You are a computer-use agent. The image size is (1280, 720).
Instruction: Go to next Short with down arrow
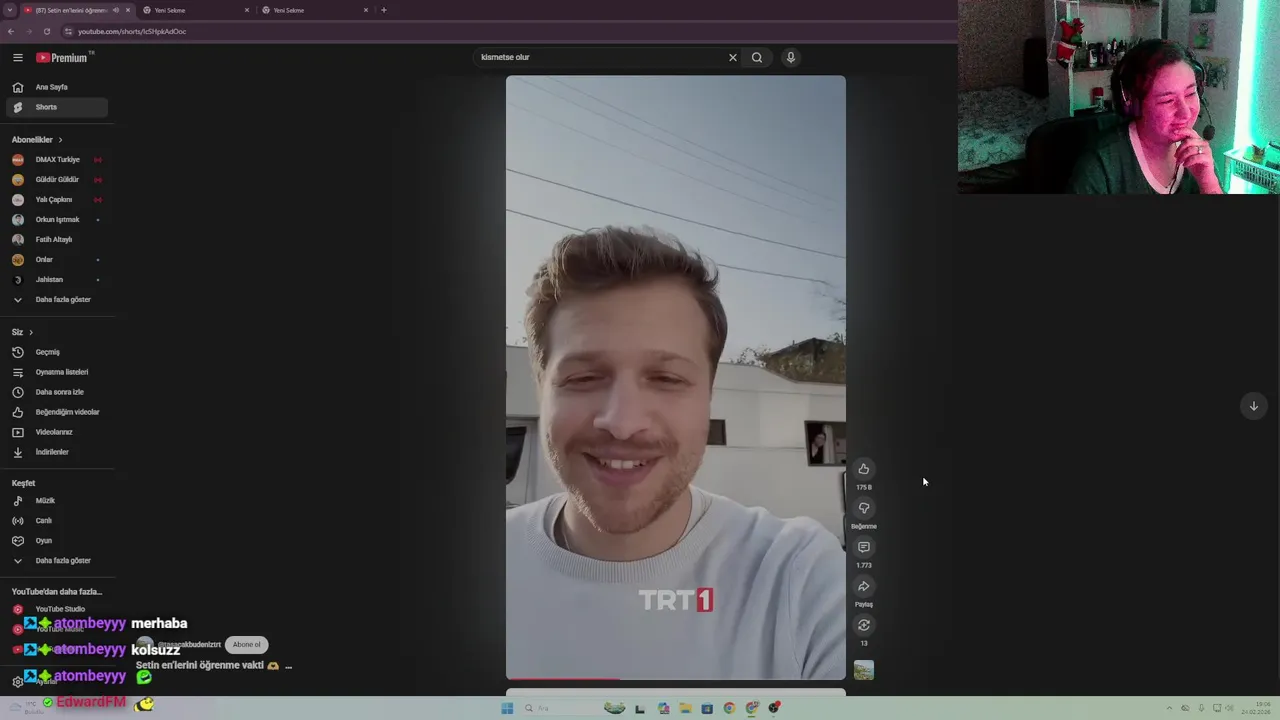pyautogui.click(x=1253, y=406)
